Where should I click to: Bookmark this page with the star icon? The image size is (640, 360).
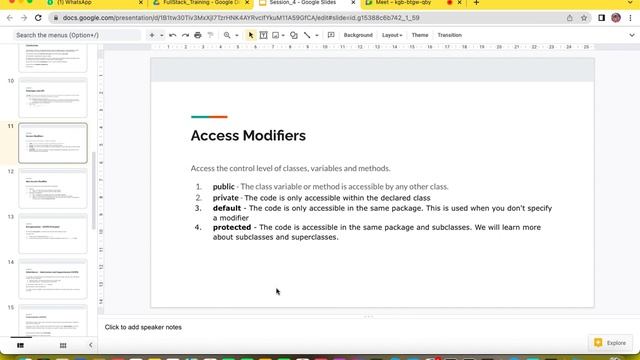click(584, 18)
